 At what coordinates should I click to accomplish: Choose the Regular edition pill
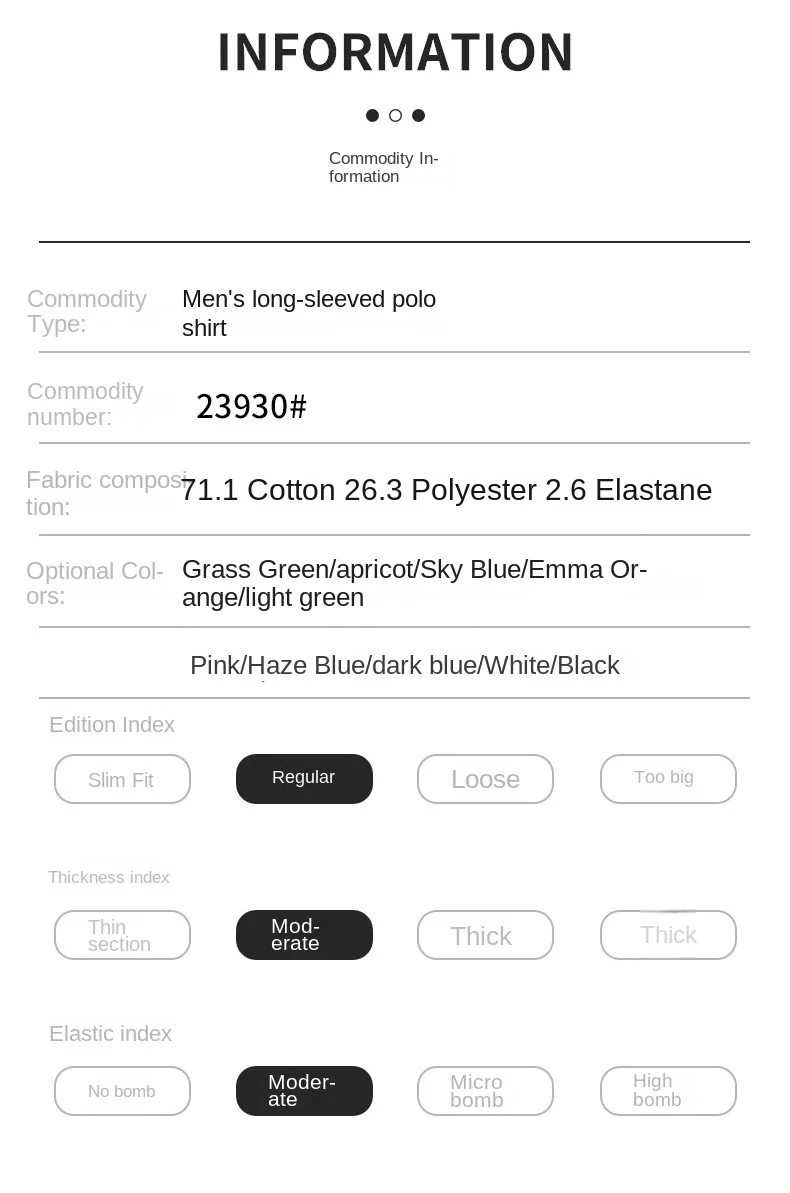[304, 778]
